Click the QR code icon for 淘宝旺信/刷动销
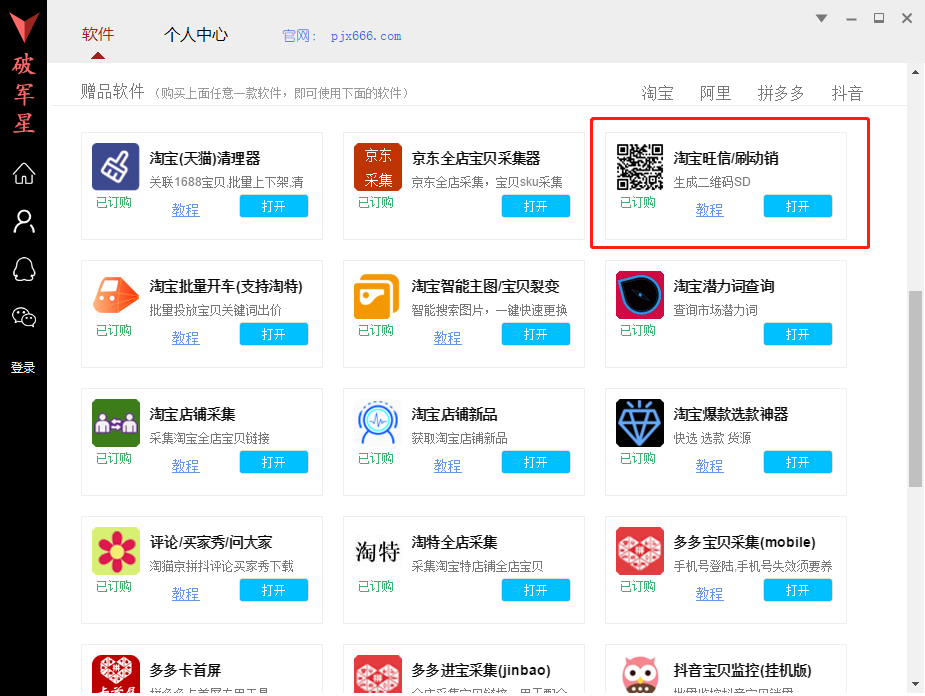Viewport: 925px width, 696px height. pyautogui.click(x=639, y=166)
